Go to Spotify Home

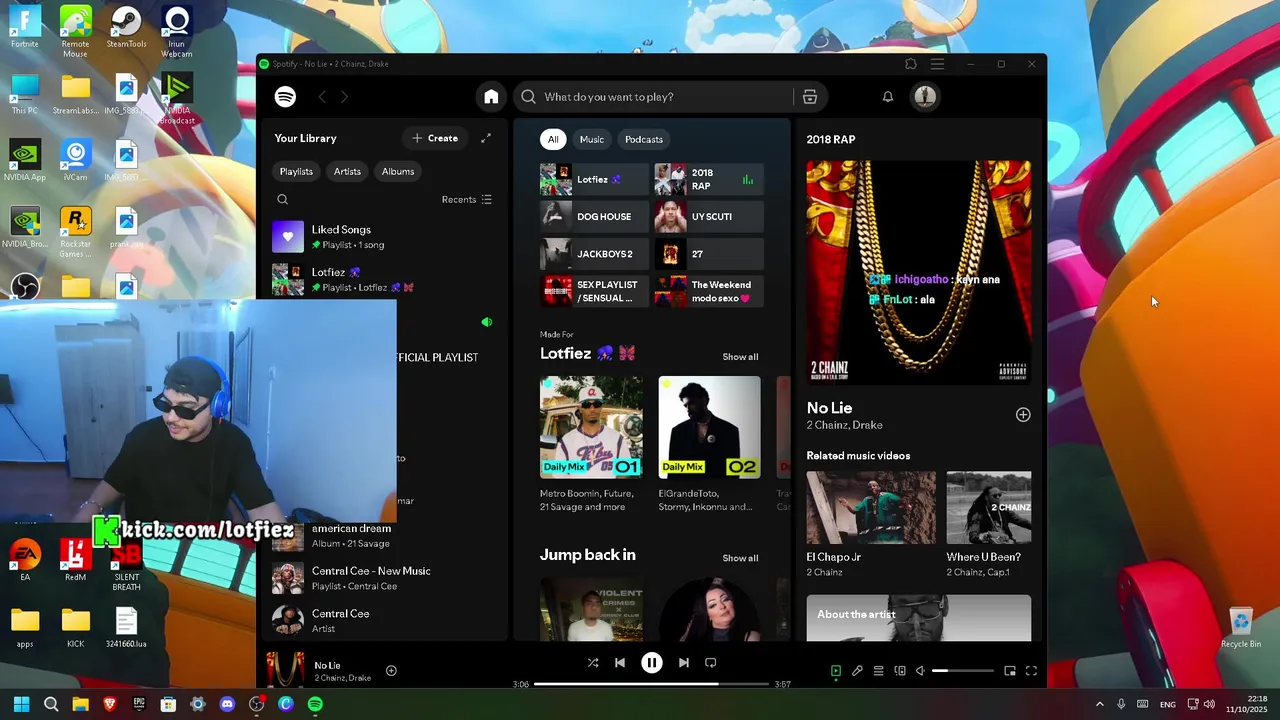(491, 97)
